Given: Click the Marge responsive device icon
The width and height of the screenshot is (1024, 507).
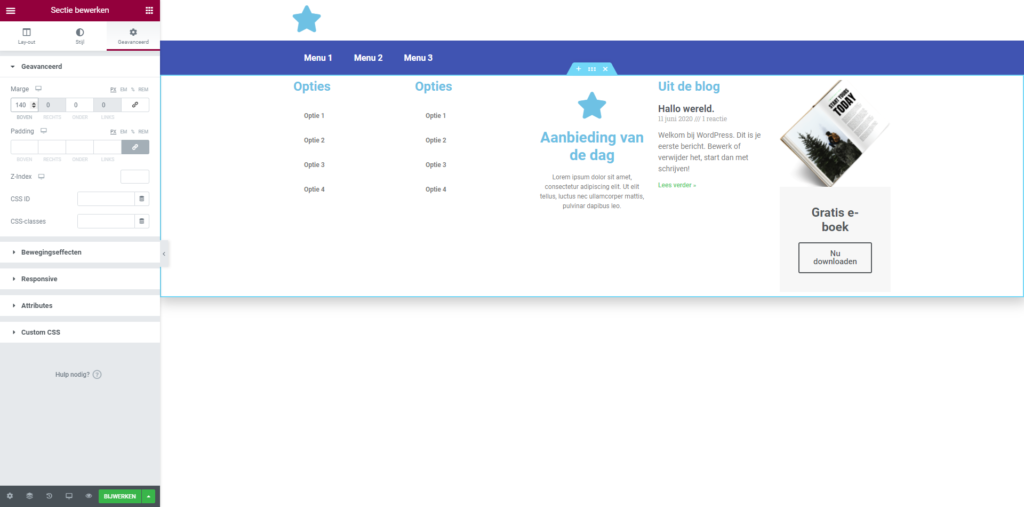Looking at the screenshot, I should [39, 88].
